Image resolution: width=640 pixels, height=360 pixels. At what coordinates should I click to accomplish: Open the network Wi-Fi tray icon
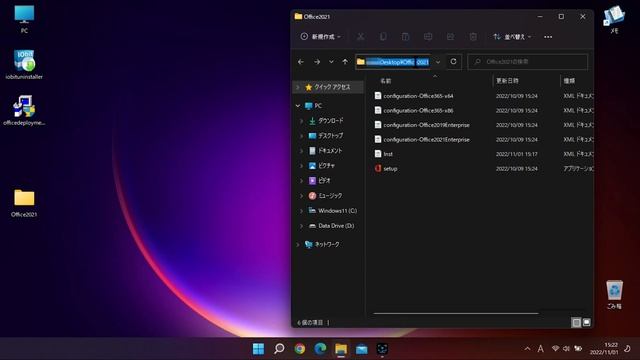555,349
